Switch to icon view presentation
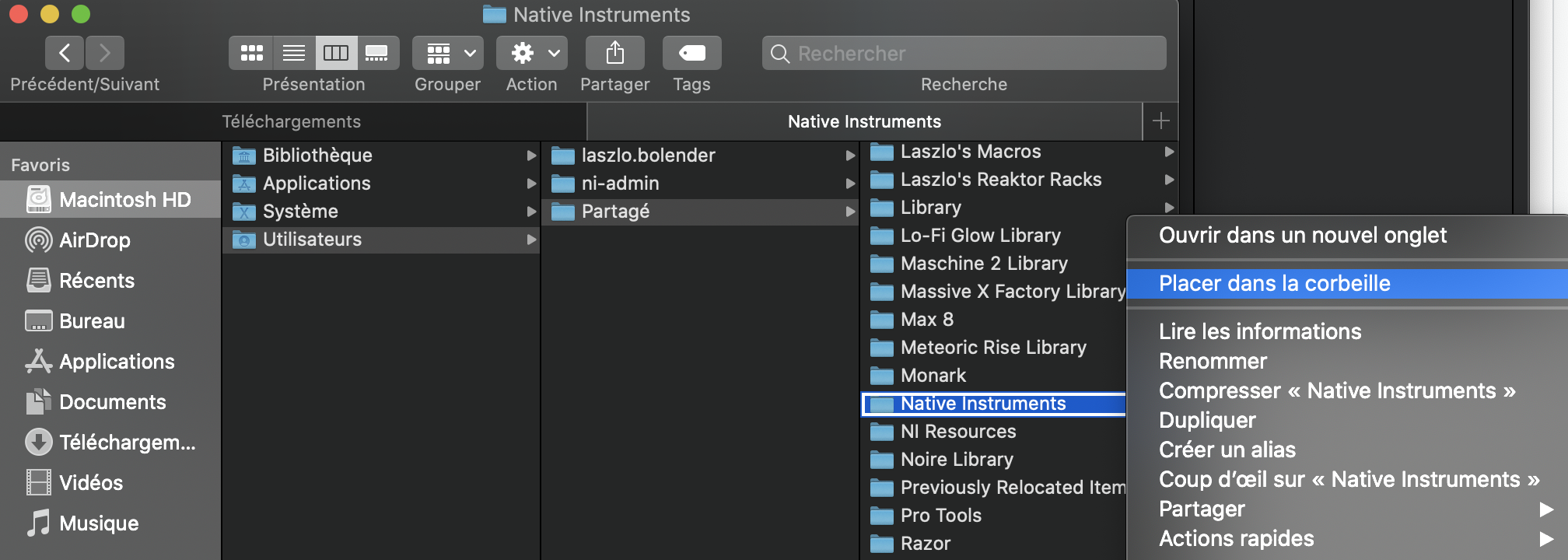Viewport: 1568px width, 560px height. click(251, 53)
